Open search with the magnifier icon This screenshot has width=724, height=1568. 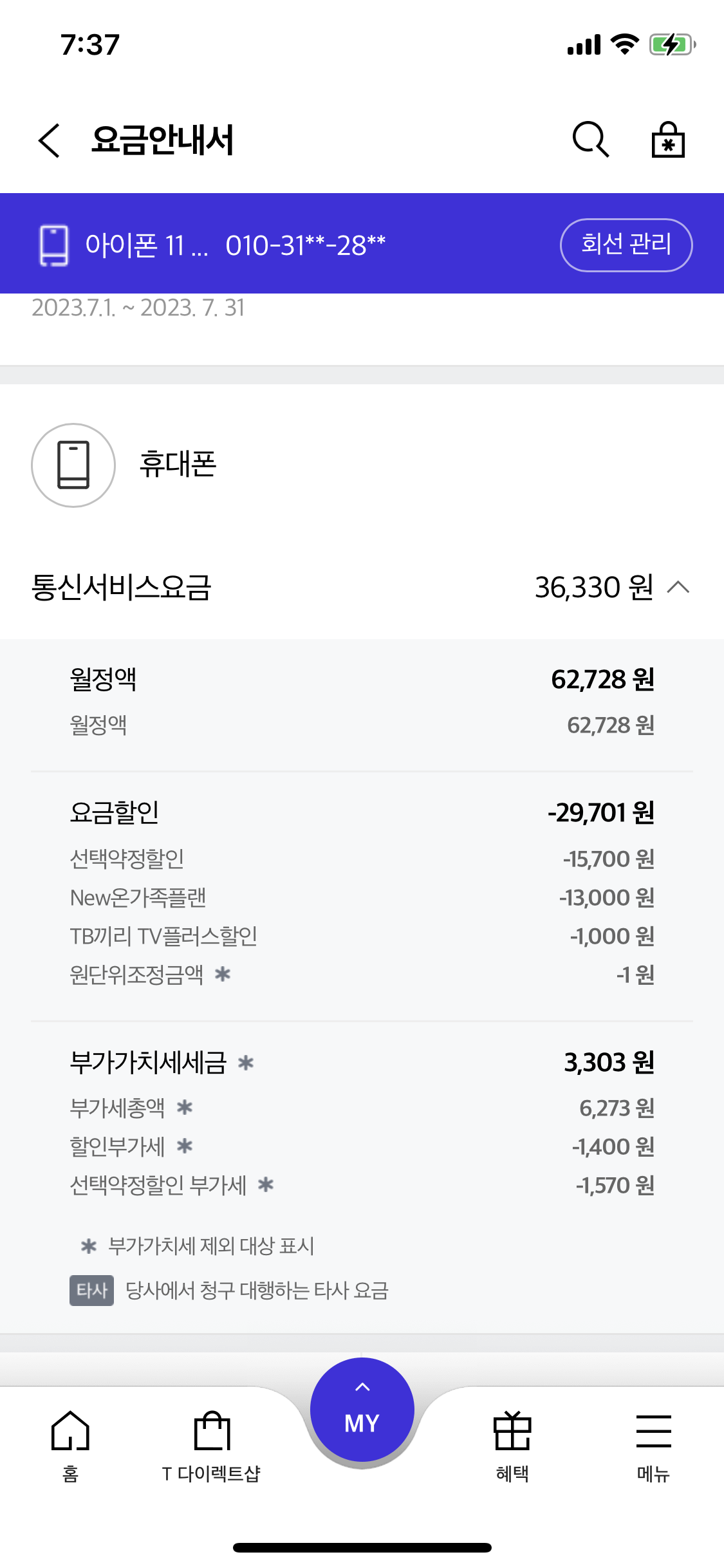pos(590,140)
